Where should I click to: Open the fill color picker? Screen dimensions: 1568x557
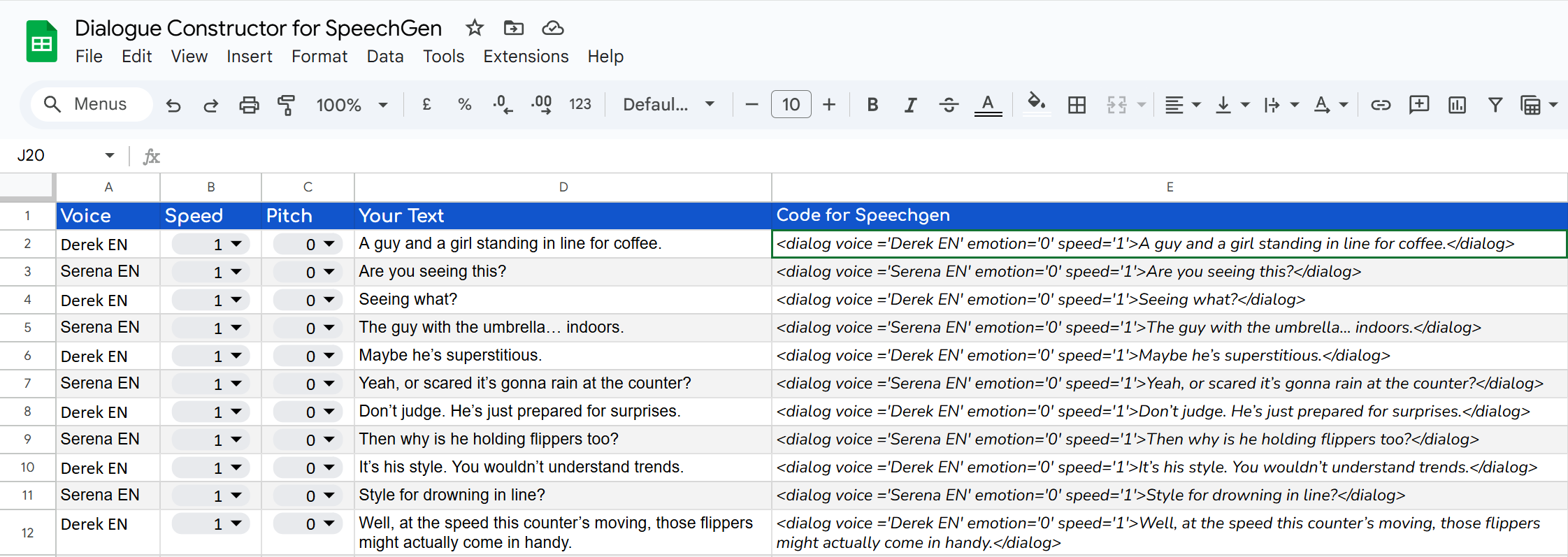point(1036,105)
